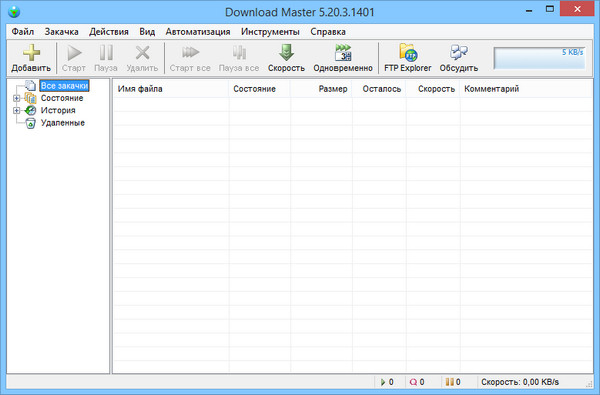Image resolution: width=600 pixels, height=395 pixels.
Task: Click the Добавить (Add download) toolbar icon
Action: pyautogui.click(x=31, y=53)
